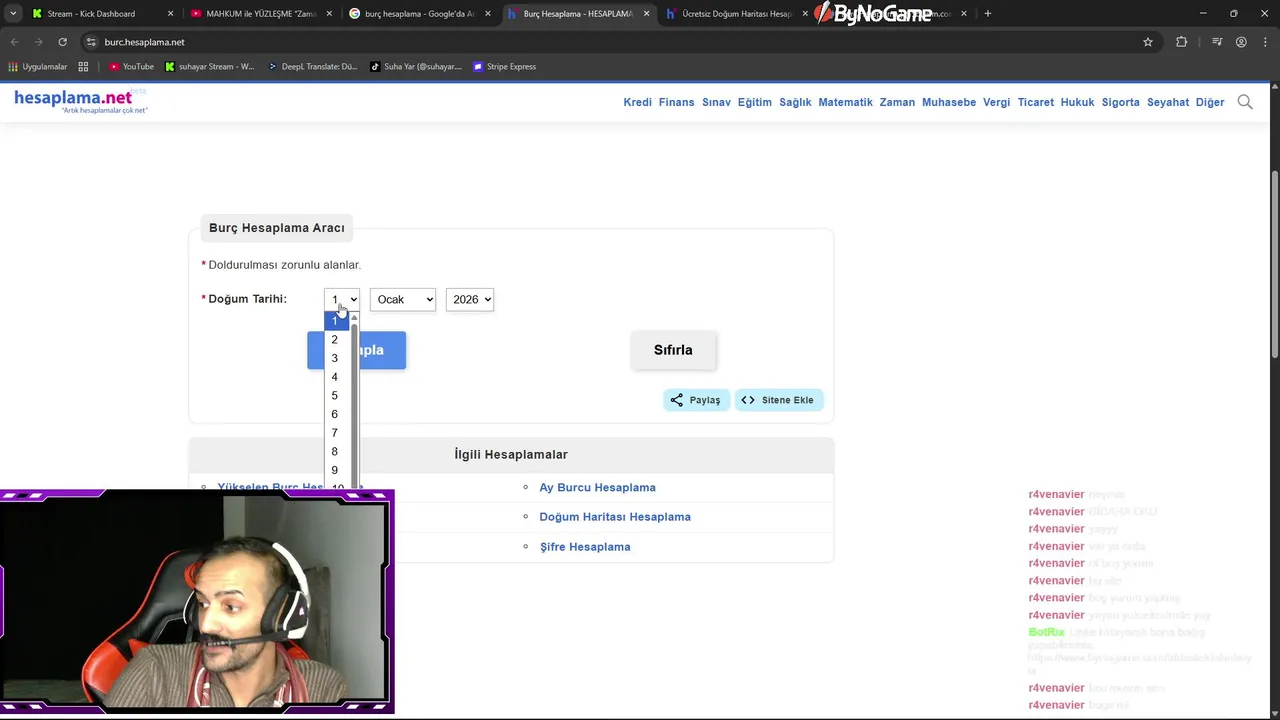
Task: Open the Finans menu
Action: click(x=676, y=102)
